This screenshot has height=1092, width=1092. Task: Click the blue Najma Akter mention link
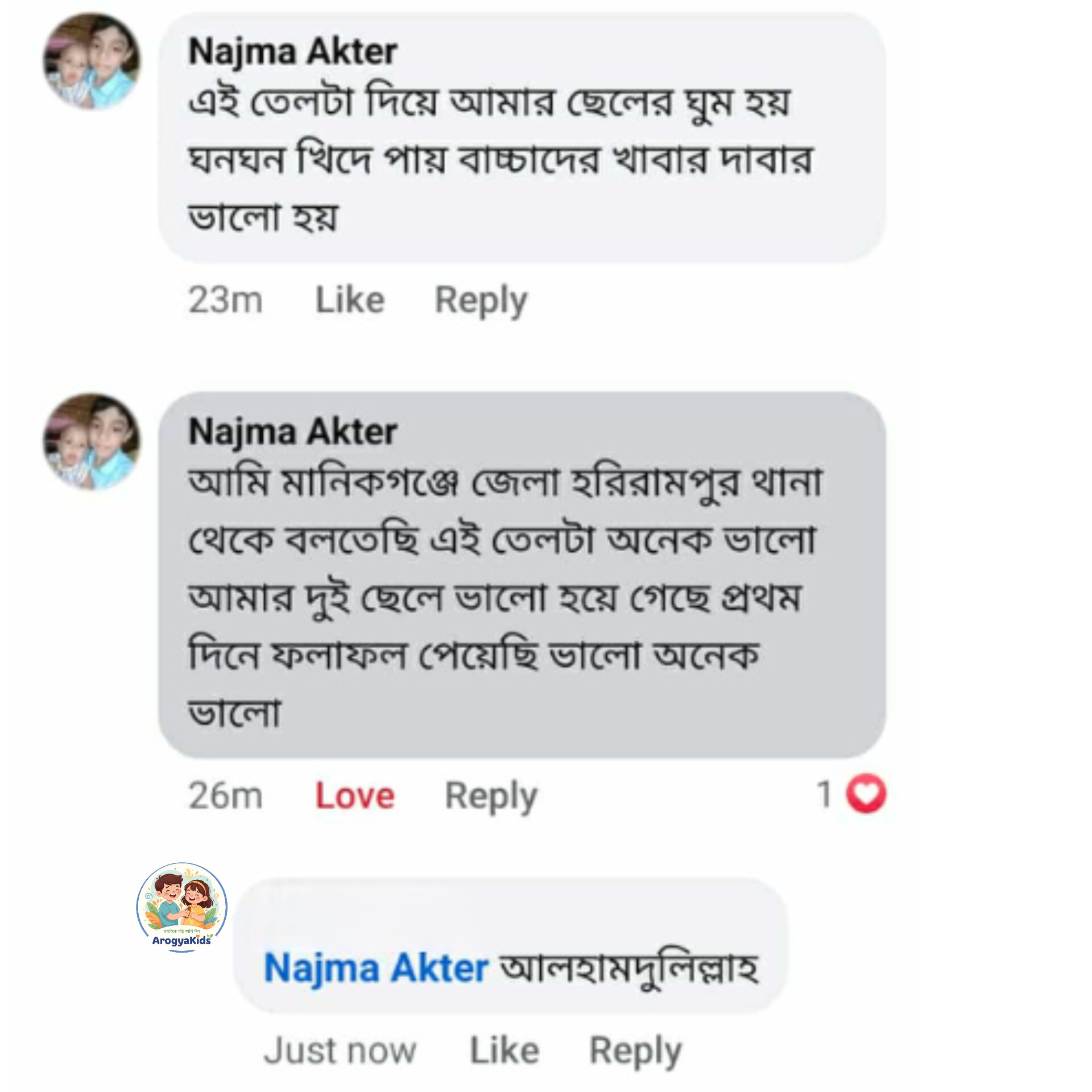(376, 968)
